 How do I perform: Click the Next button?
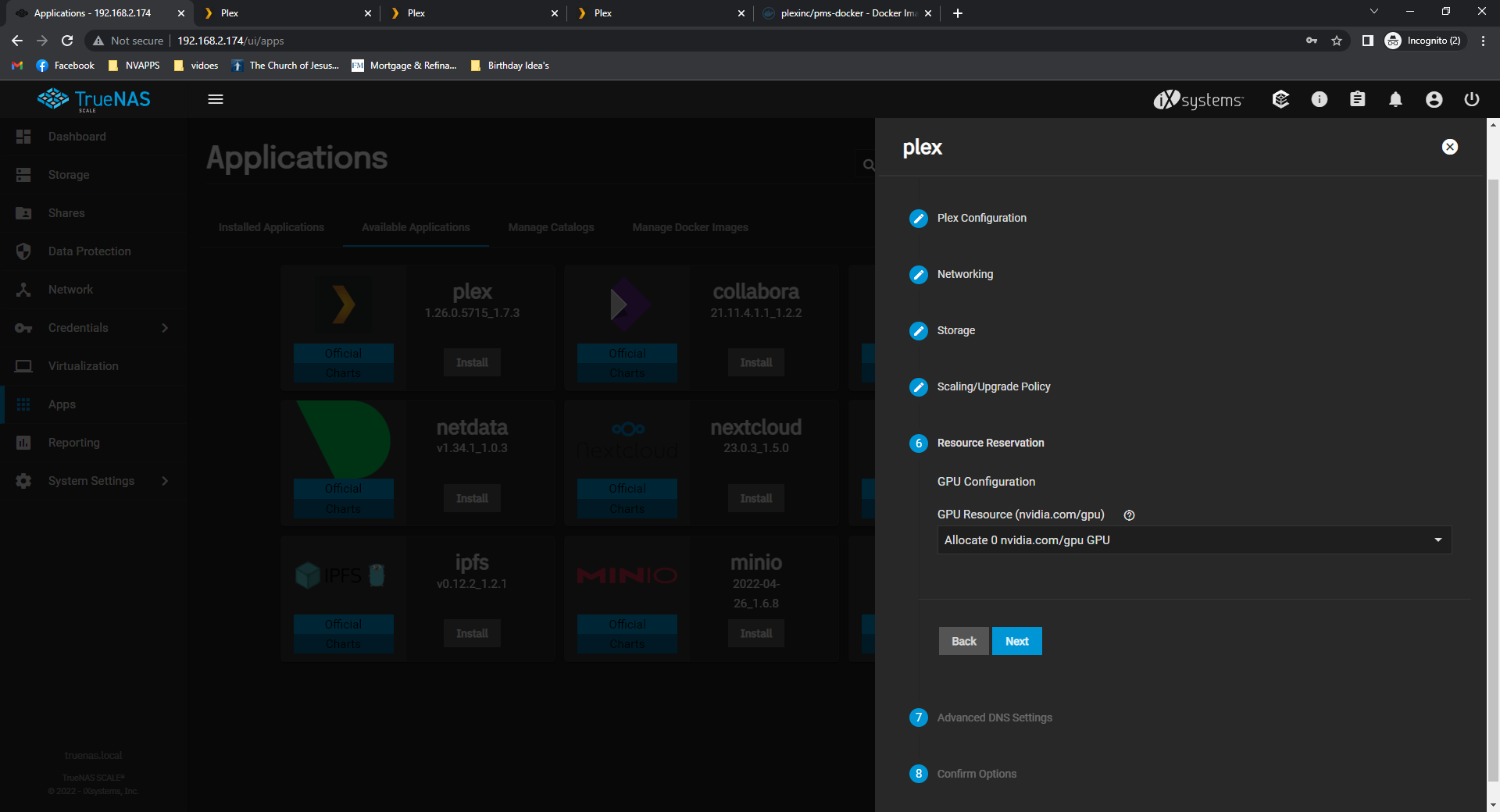coord(1016,641)
